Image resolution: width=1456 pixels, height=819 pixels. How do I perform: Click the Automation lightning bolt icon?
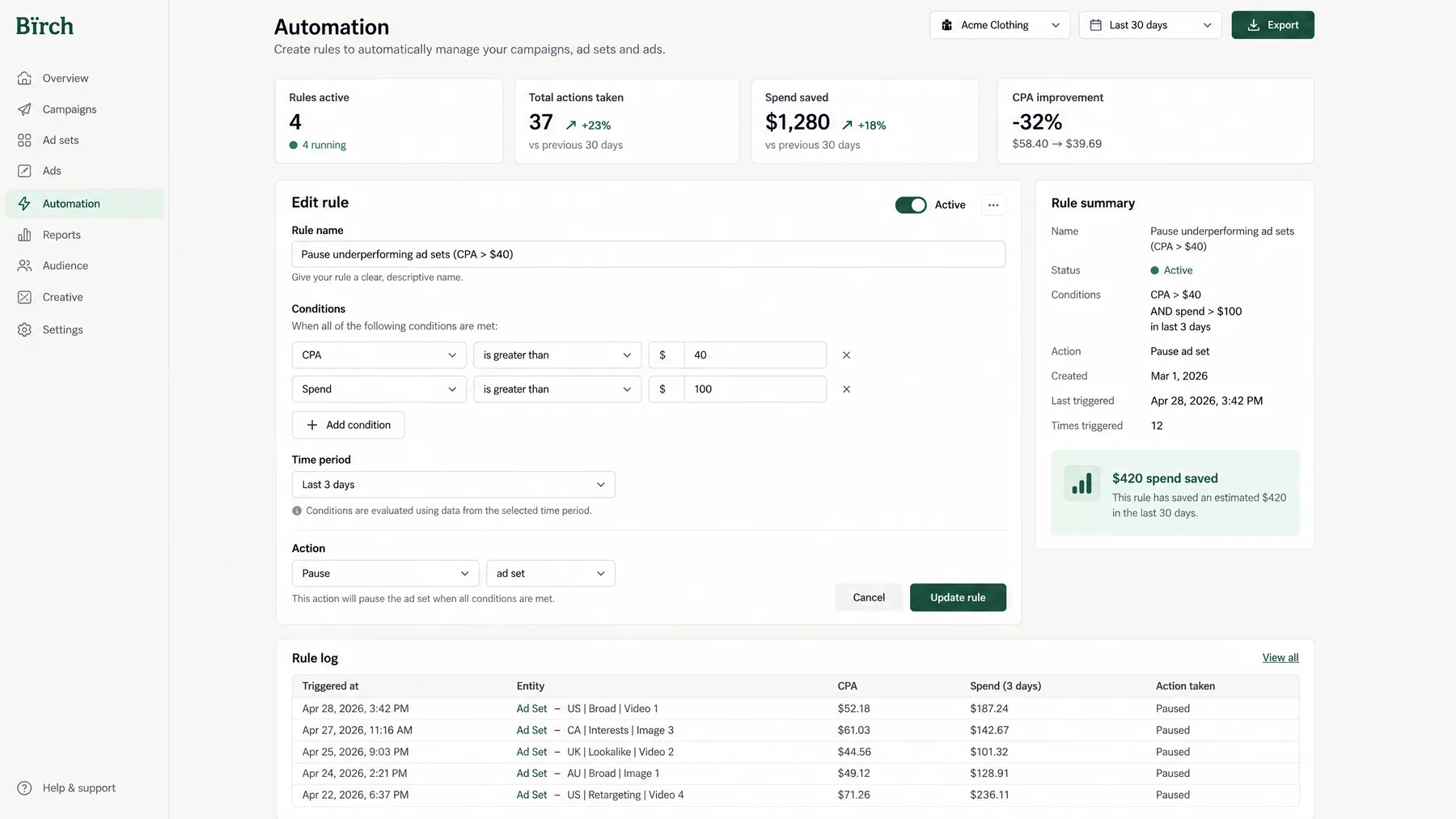25,204
